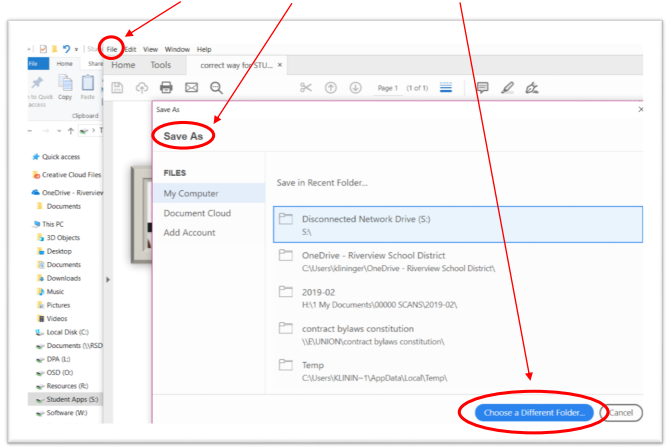667x447 pixels.
Task: Switch to the Tools tab
Action: click(x=160, y=65)
